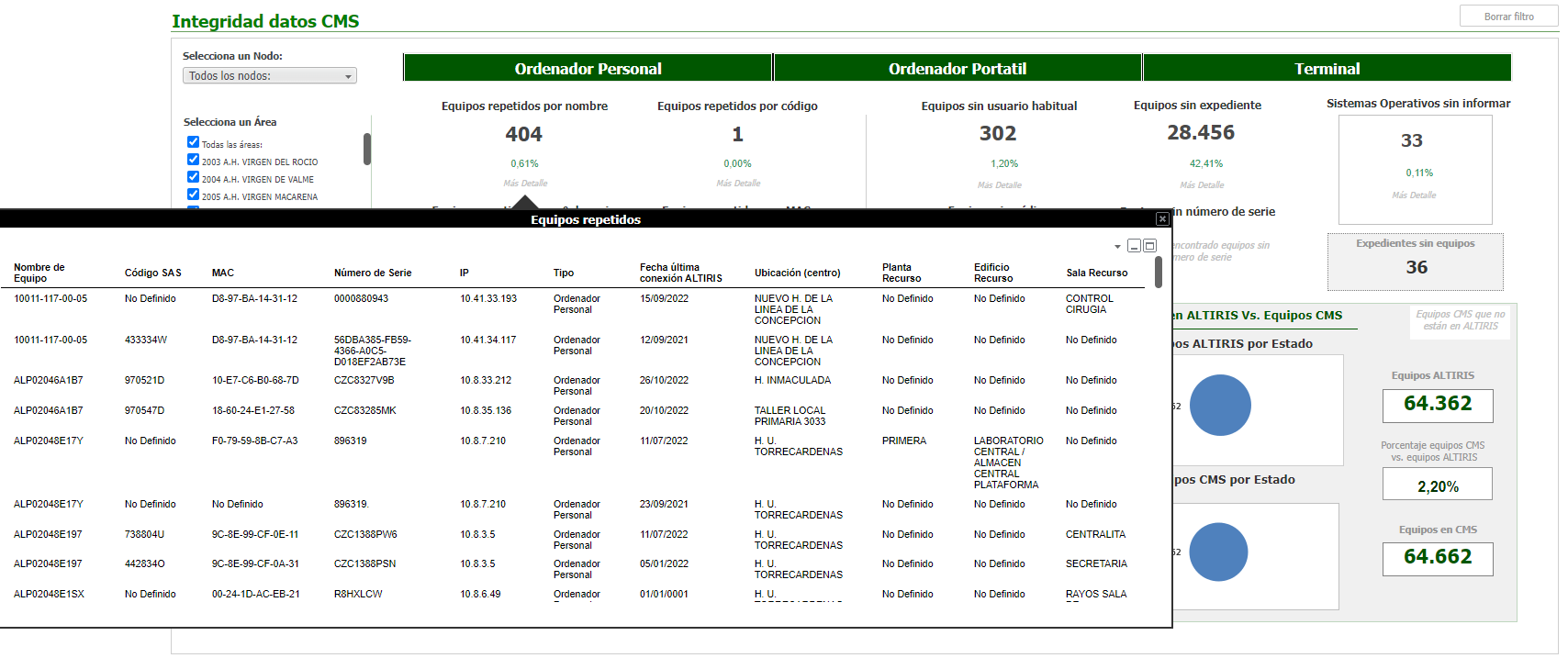Viewport: 1568px width, 658px height.
Task: Switch to the Ordenador Portatil tab
Action: pos(958,68)
